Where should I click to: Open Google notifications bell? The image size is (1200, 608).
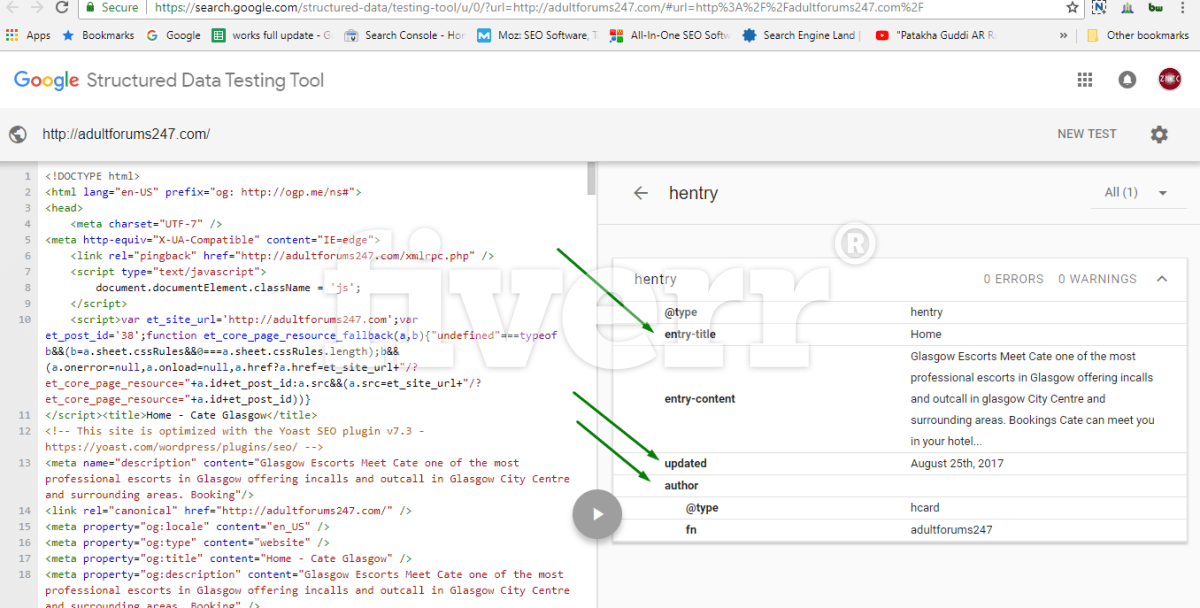click(x=1127, y=80)
